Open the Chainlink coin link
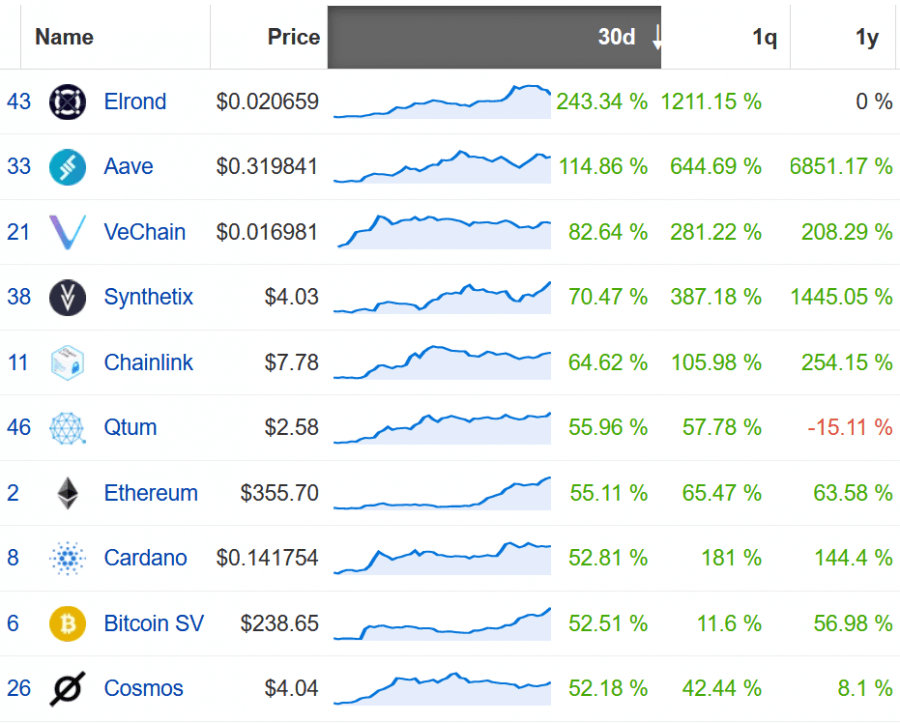 (x=149, y=362)
